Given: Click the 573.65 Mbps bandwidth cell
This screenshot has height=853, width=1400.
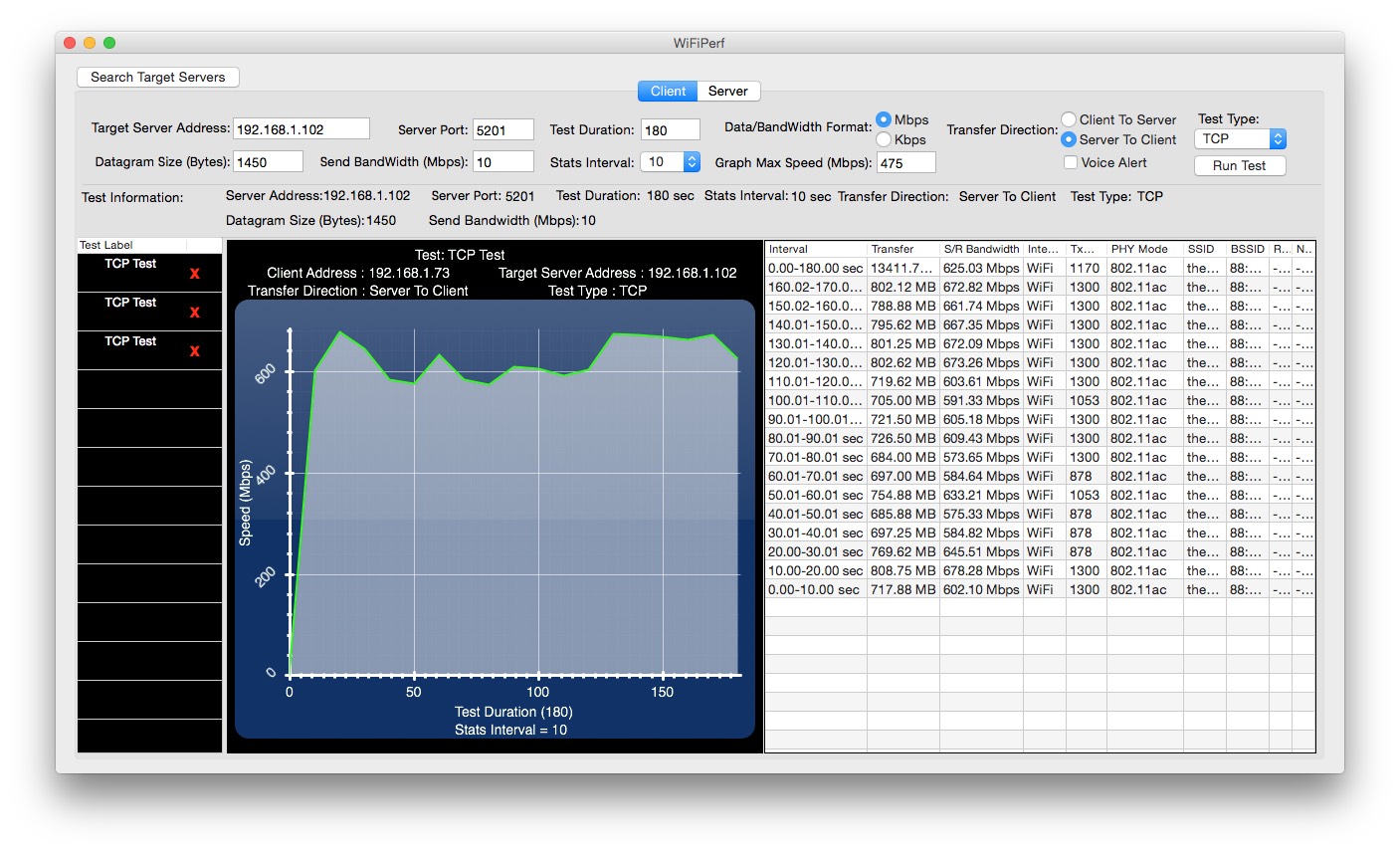Looking at the screenshot, I should pyautogui.click(x=982, y=457).
